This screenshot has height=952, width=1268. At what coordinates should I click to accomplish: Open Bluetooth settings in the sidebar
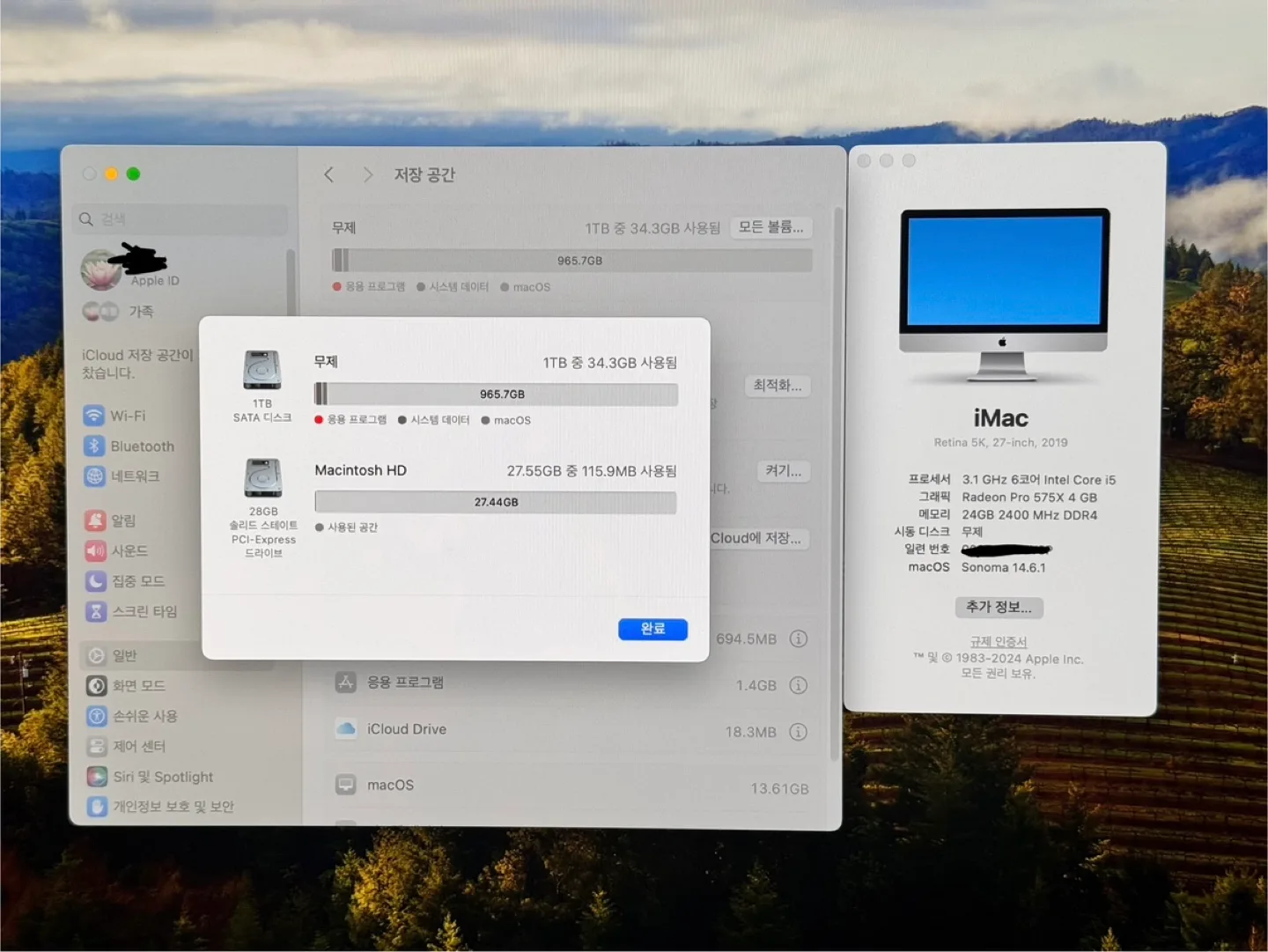click(129, 446)
